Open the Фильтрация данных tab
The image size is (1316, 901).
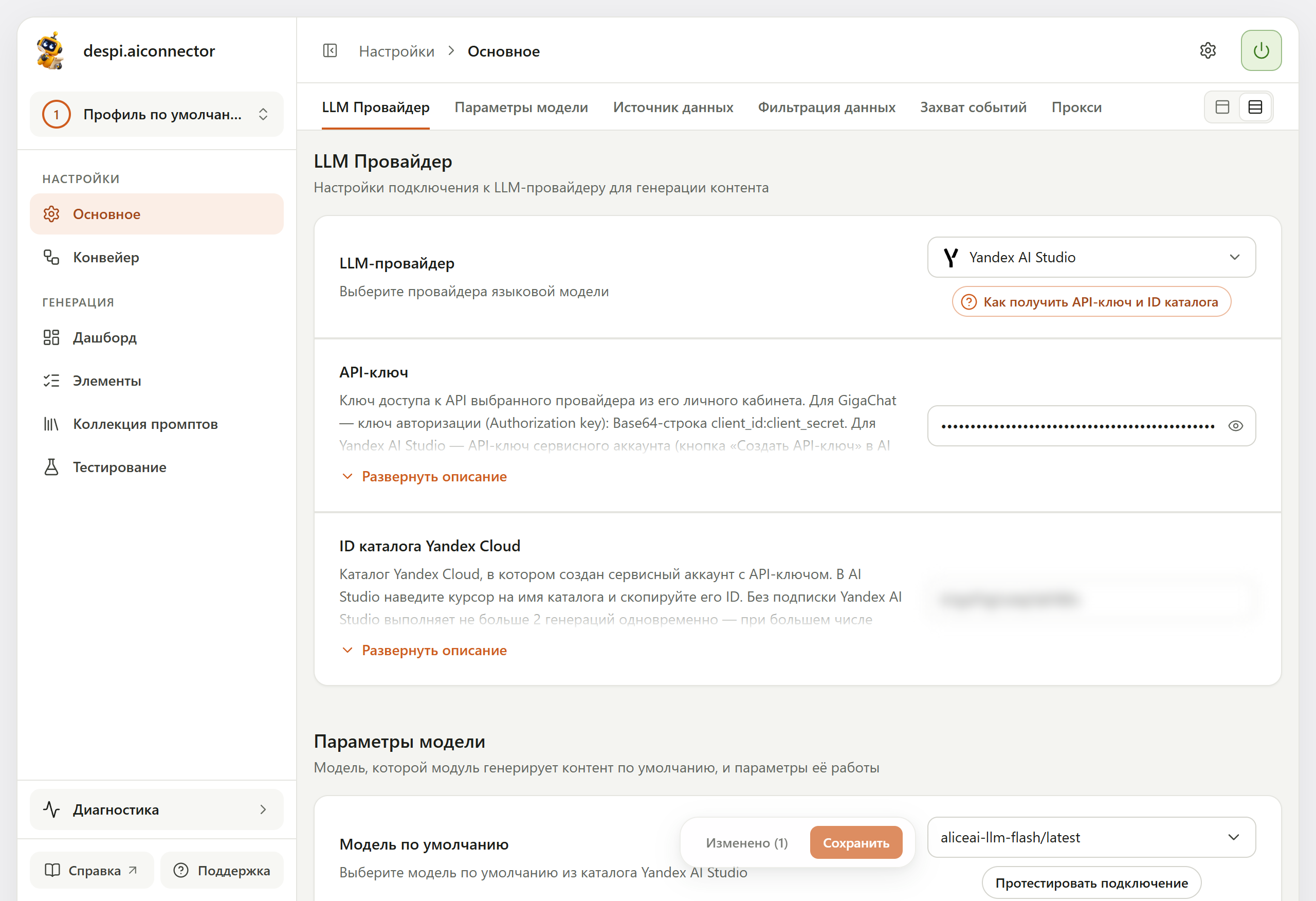(827, 107)
